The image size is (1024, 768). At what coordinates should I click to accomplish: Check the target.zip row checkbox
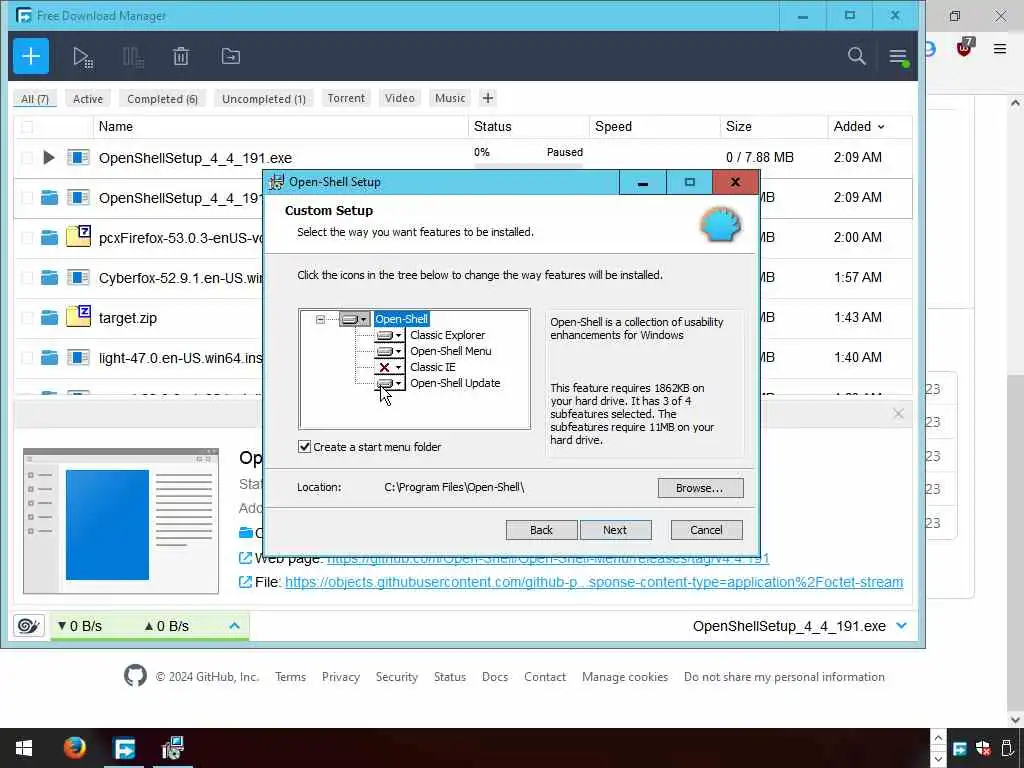pyautogui.click(x=27, y=318)
